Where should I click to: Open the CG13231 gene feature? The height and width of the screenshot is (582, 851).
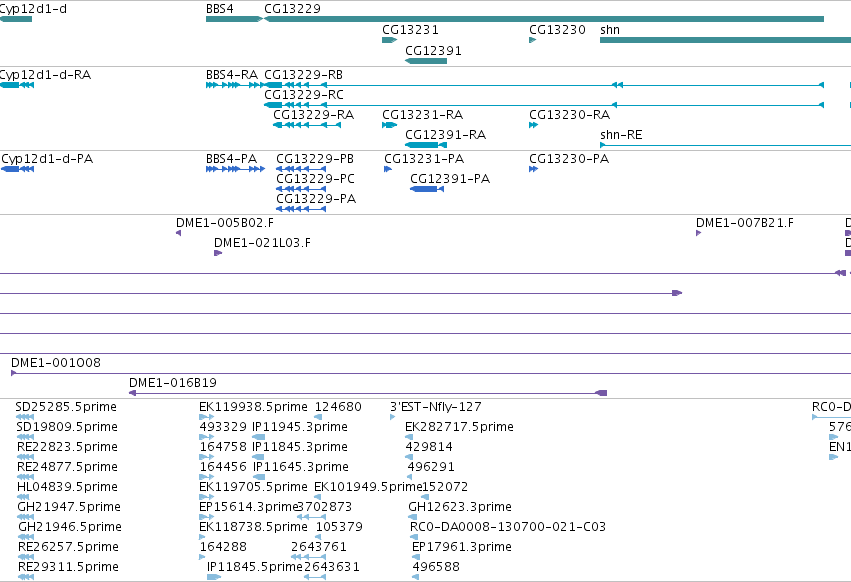[x=389, y=40]
